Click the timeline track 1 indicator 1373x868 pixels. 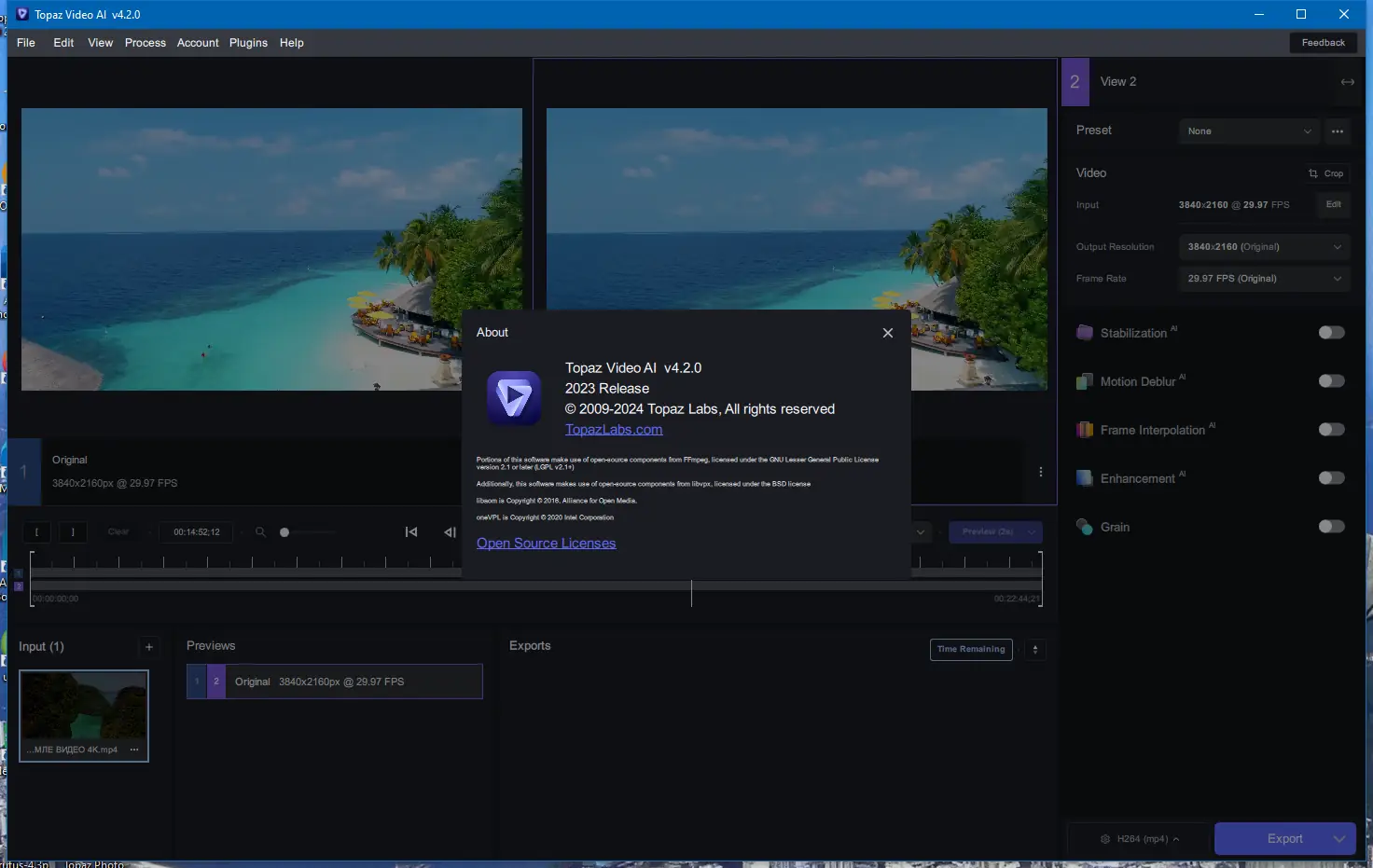tap(18, 573)
